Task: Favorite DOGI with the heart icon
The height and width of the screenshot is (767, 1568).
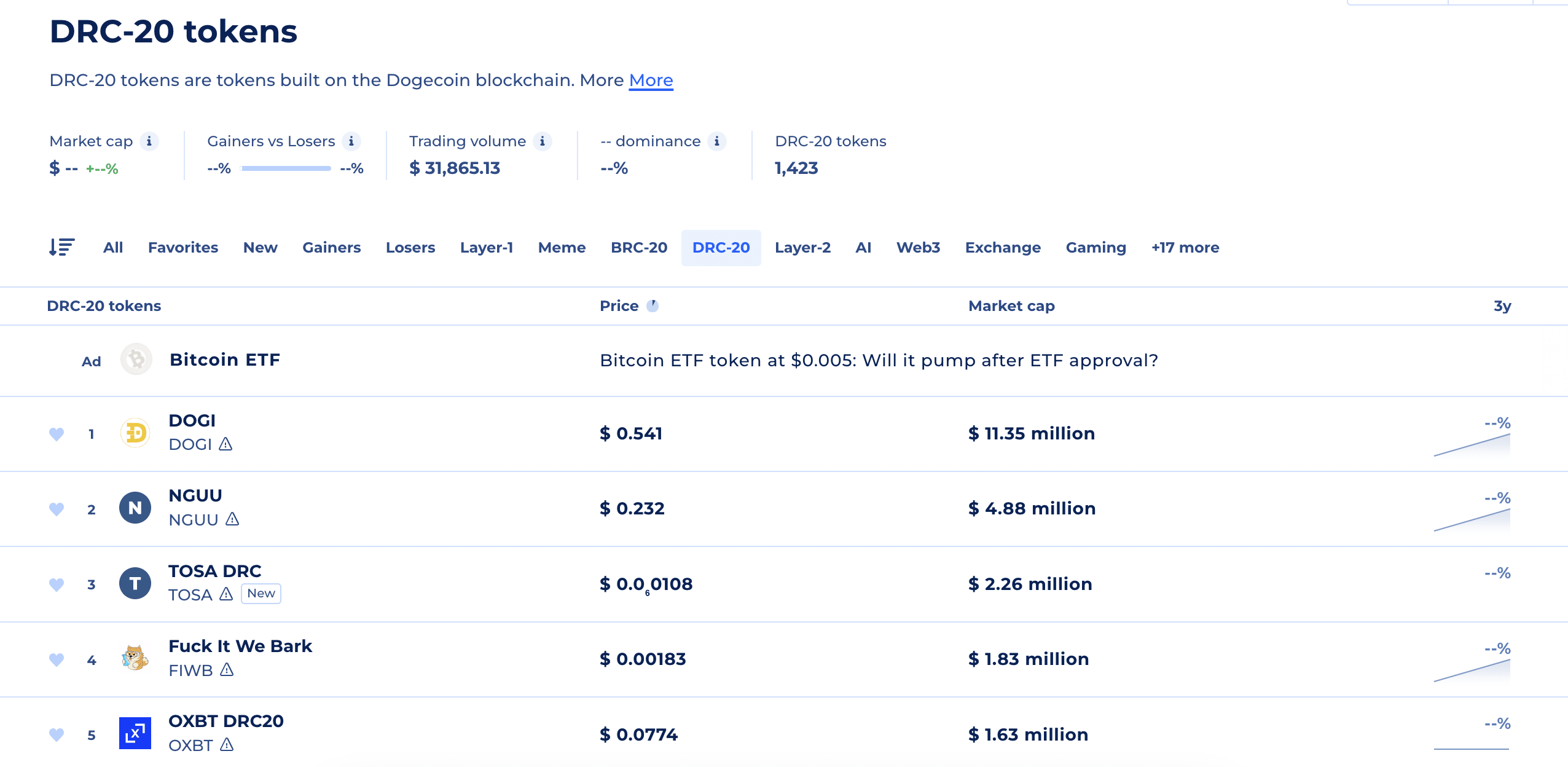Action: (x=57, y=434)
